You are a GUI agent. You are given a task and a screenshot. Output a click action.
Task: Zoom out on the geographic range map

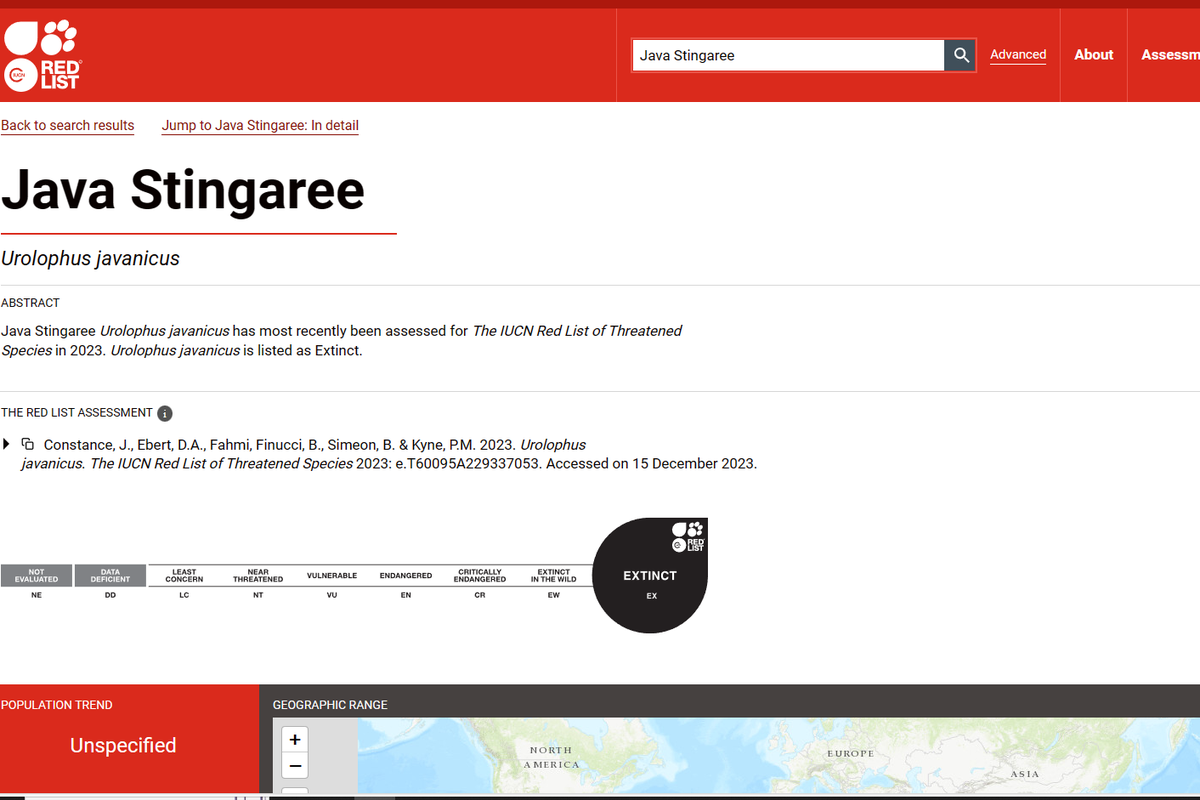point(295,767)
